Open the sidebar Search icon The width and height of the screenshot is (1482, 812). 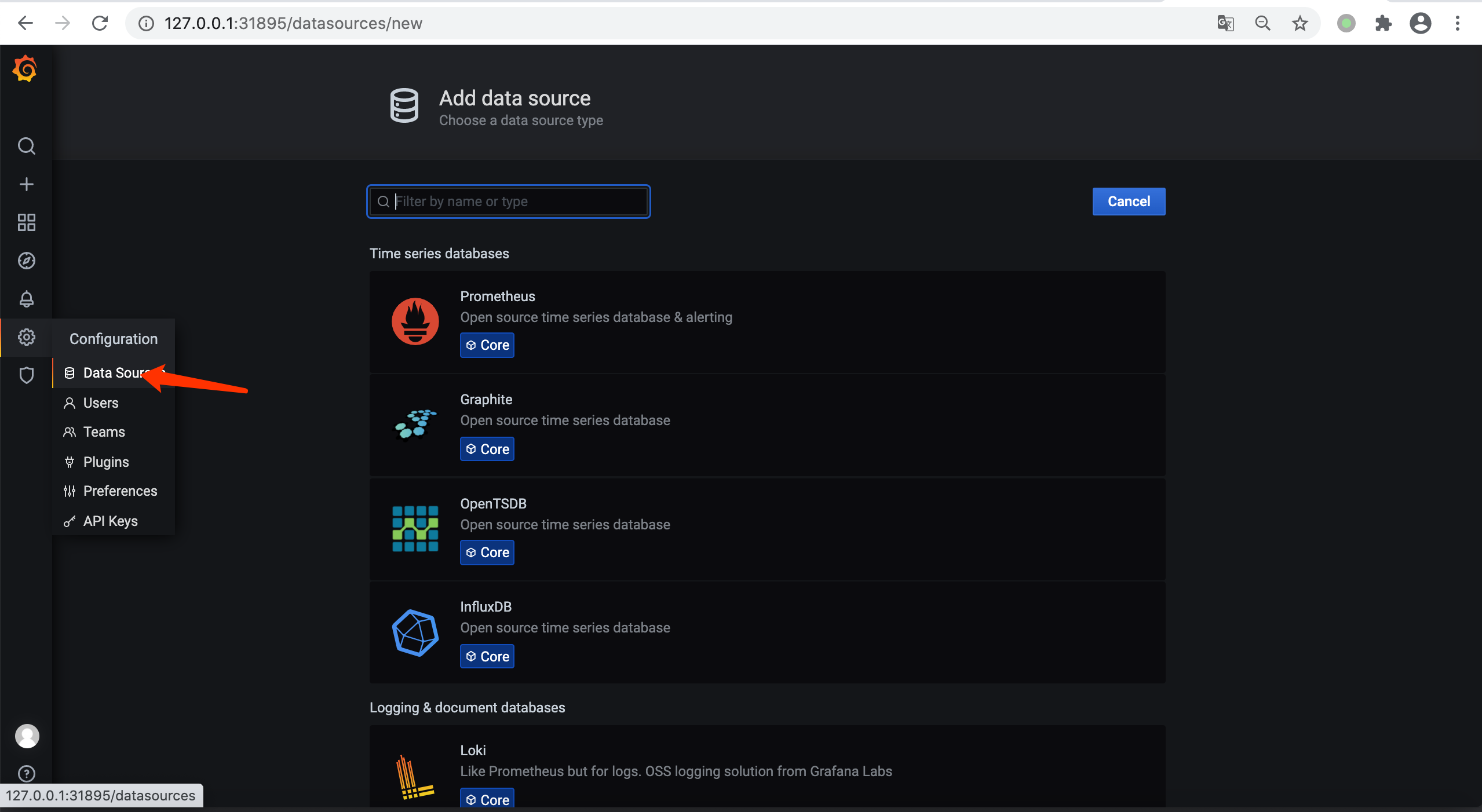pyautogui.click(x=27, y=146)
